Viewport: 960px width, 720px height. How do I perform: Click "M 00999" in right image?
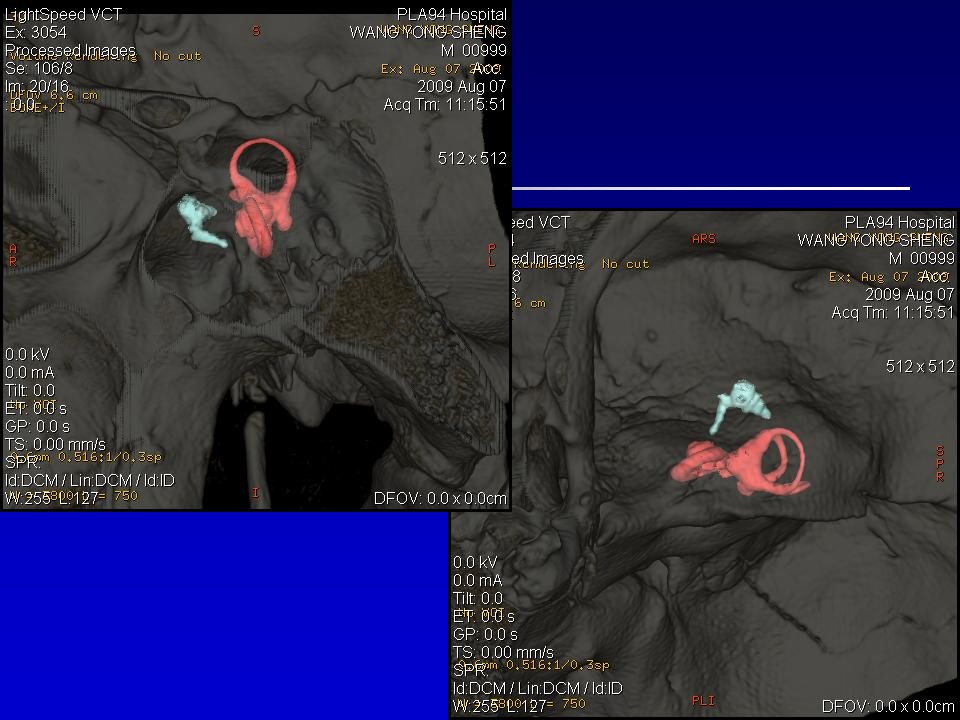[x=921, y=258]
